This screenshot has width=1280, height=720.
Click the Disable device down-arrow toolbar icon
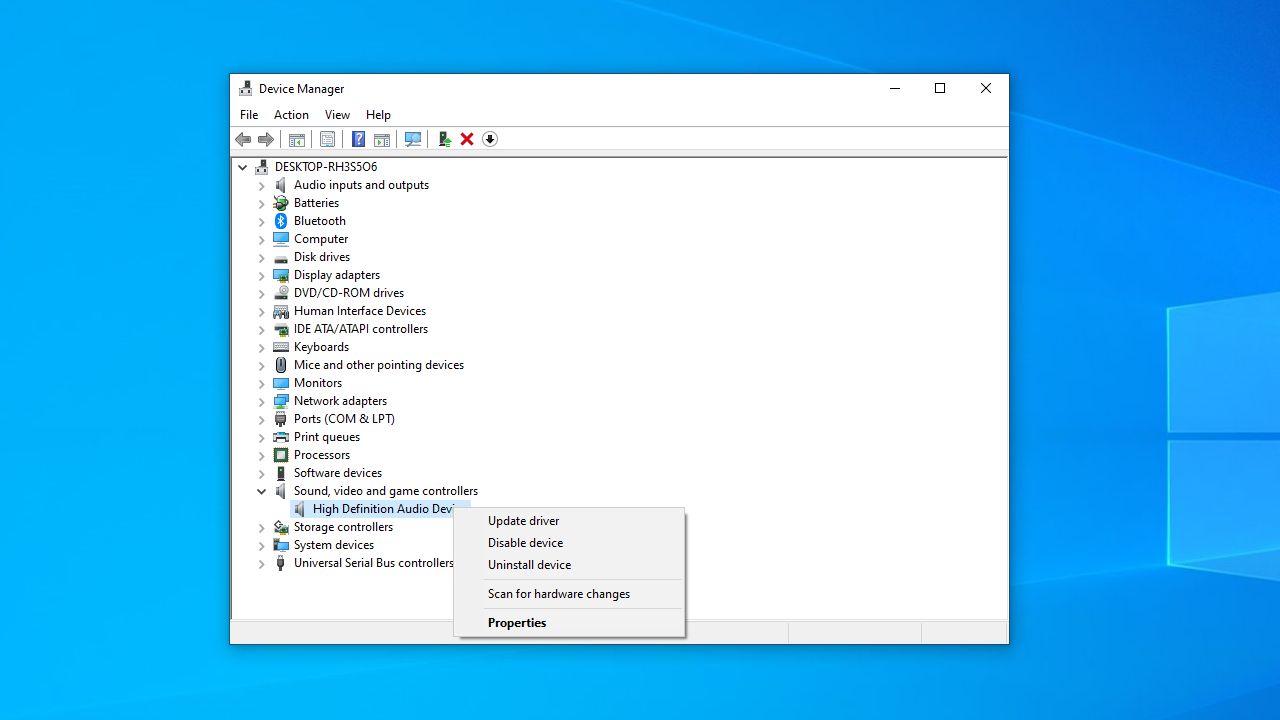tap(490, 139)
